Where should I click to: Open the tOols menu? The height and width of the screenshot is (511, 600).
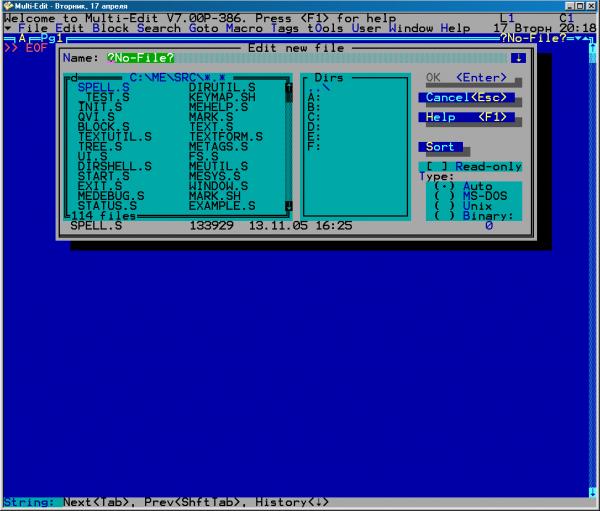[325, 28]
